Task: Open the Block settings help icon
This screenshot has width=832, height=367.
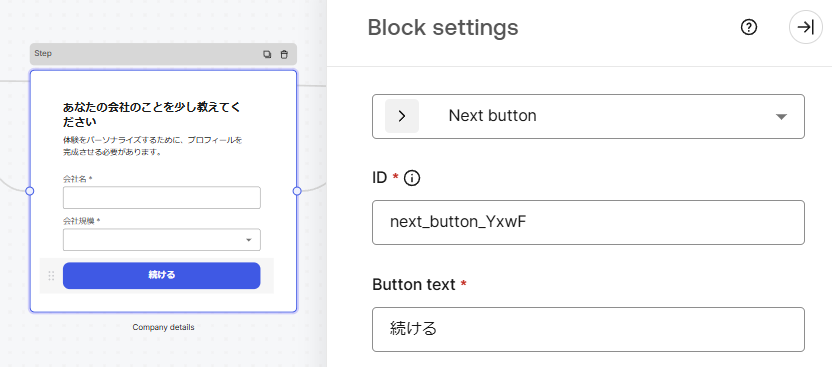Action: point(749,27)
